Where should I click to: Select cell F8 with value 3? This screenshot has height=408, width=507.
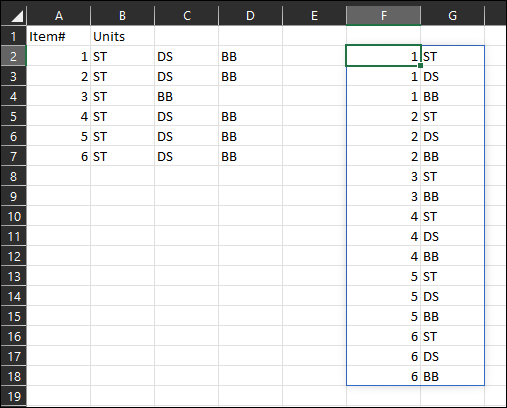click(x=383, y=176)
